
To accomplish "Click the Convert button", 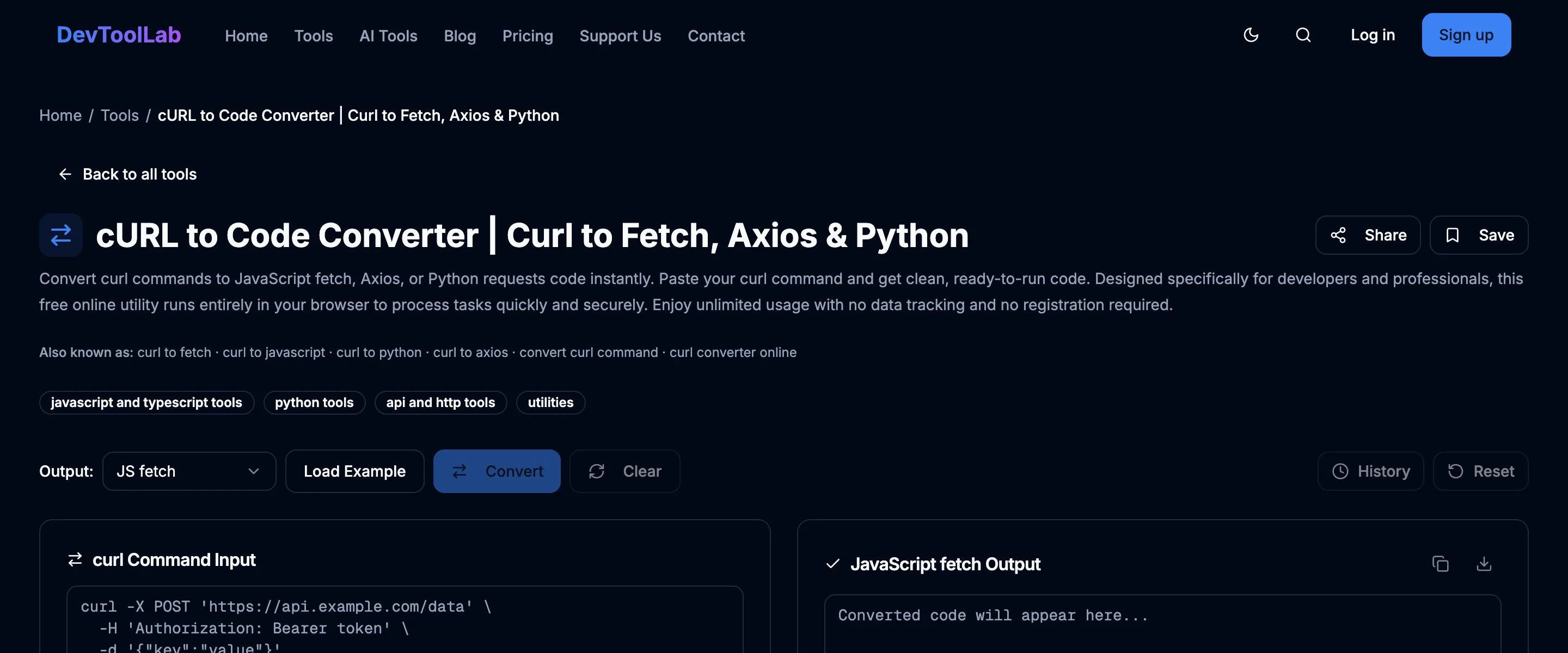I will [x=497, y=471].
